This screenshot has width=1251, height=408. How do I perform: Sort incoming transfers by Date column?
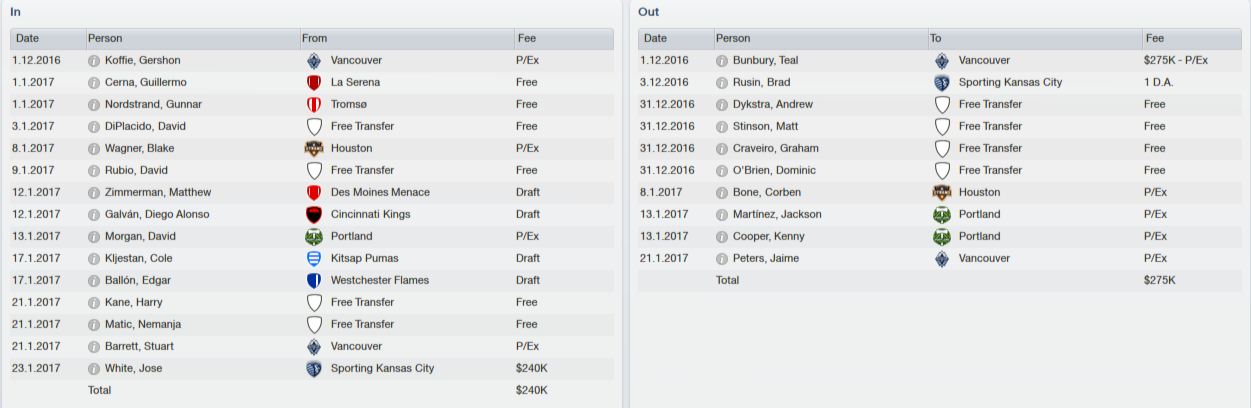(x=47, y=39)
